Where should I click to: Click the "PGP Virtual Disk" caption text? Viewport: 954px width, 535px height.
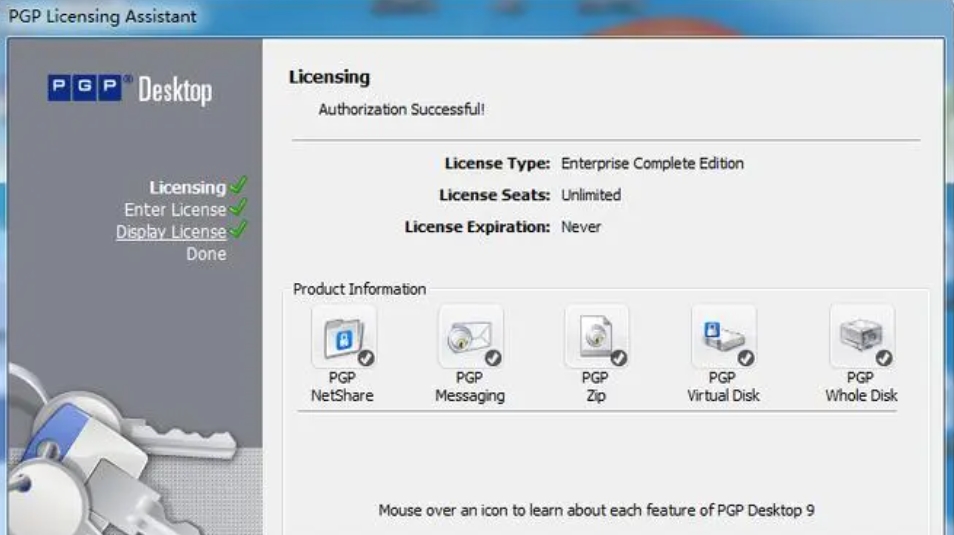coord(723,386)
